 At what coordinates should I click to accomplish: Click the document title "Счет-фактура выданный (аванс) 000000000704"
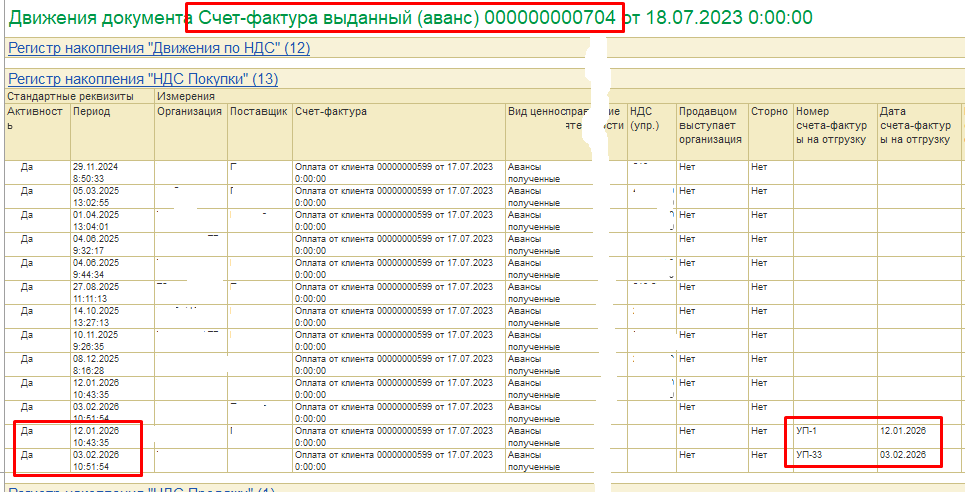(406, 18)
